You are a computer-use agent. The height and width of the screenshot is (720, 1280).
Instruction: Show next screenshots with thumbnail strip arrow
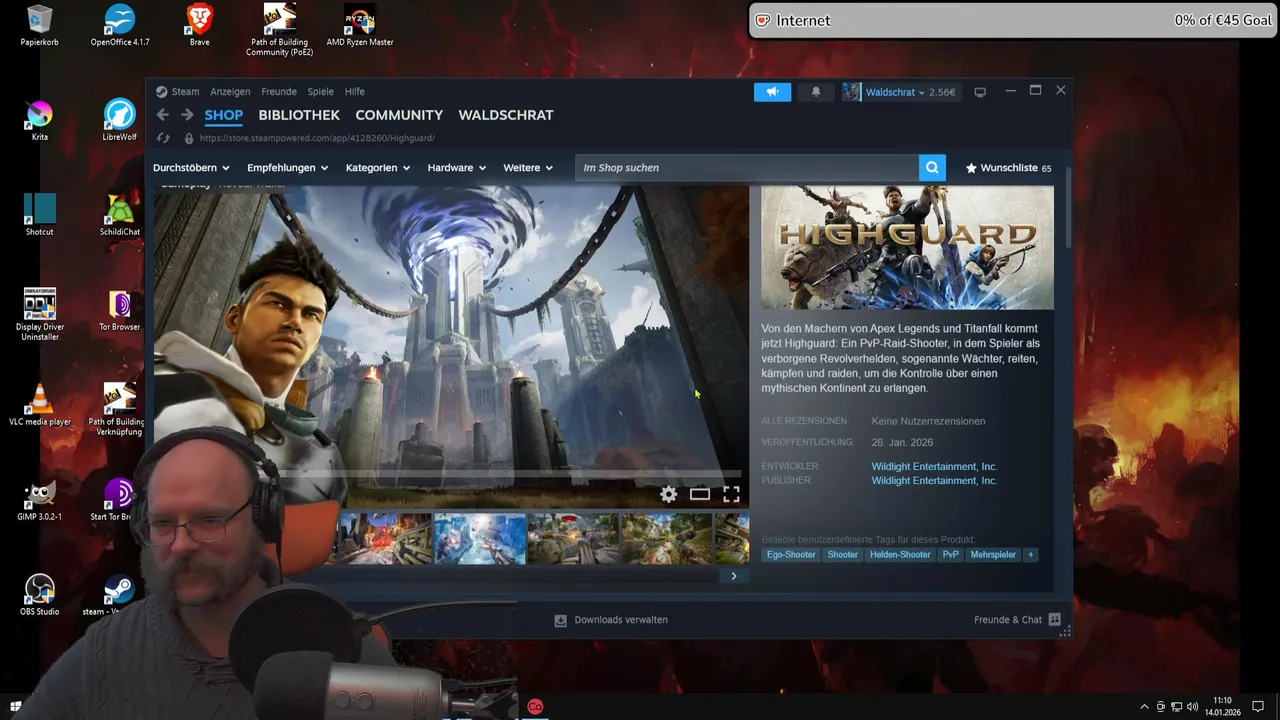734,576
